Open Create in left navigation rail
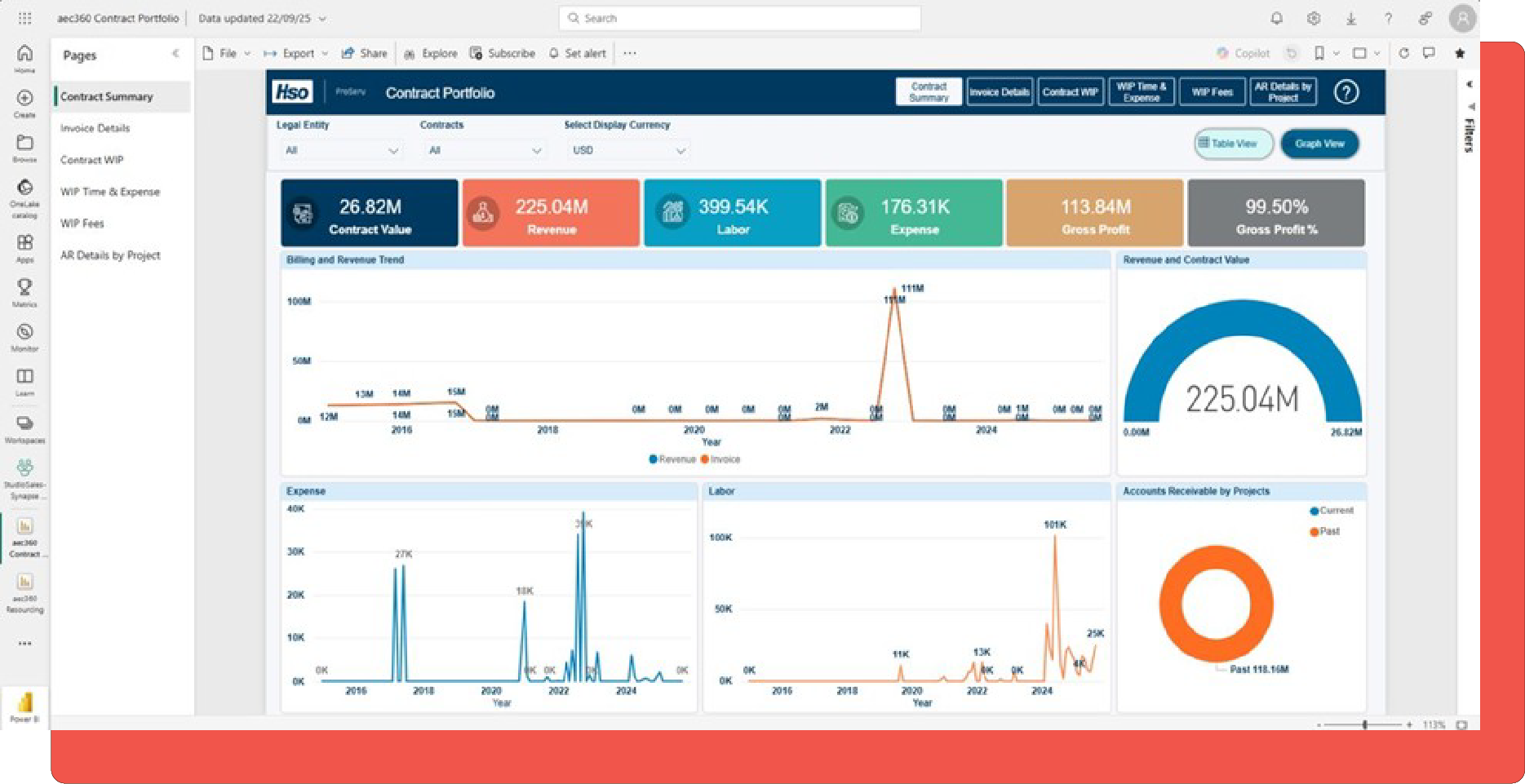Image resolution: width=1525 pixels, height=784 pixels. [x=25, y=104]
